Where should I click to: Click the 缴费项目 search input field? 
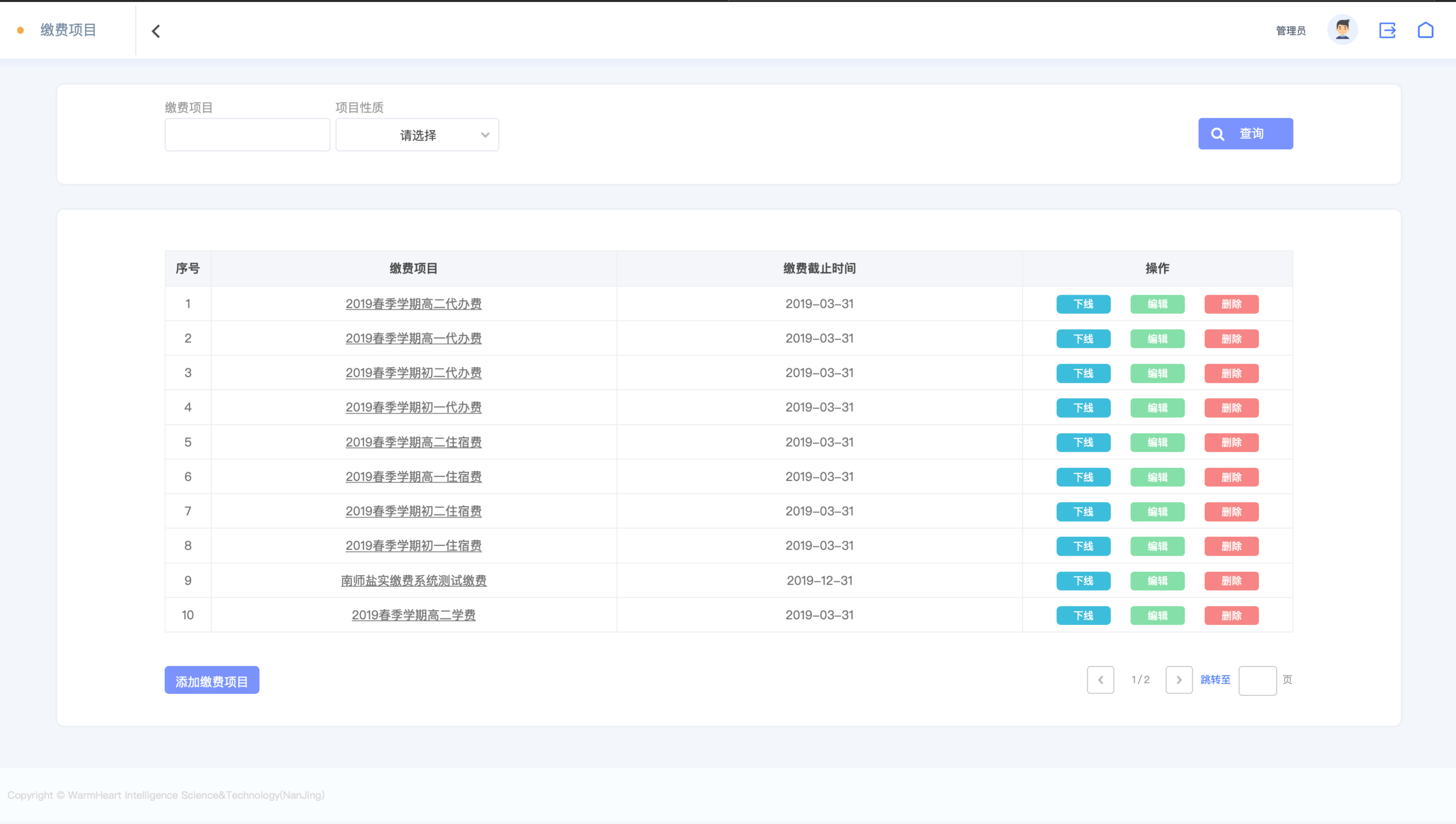pyautogui.click(x=247, y=135)
